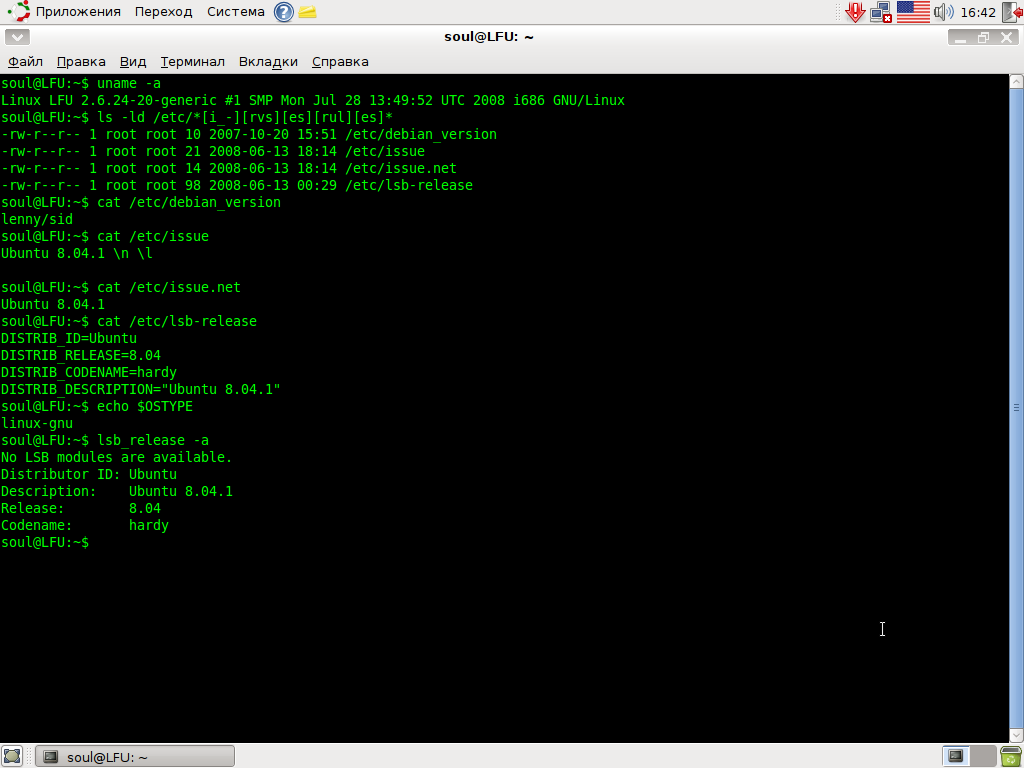Open the Терминал menu
Image resolution: width=1024 pixels, height=768 pixels.
[x=193, y=61]
